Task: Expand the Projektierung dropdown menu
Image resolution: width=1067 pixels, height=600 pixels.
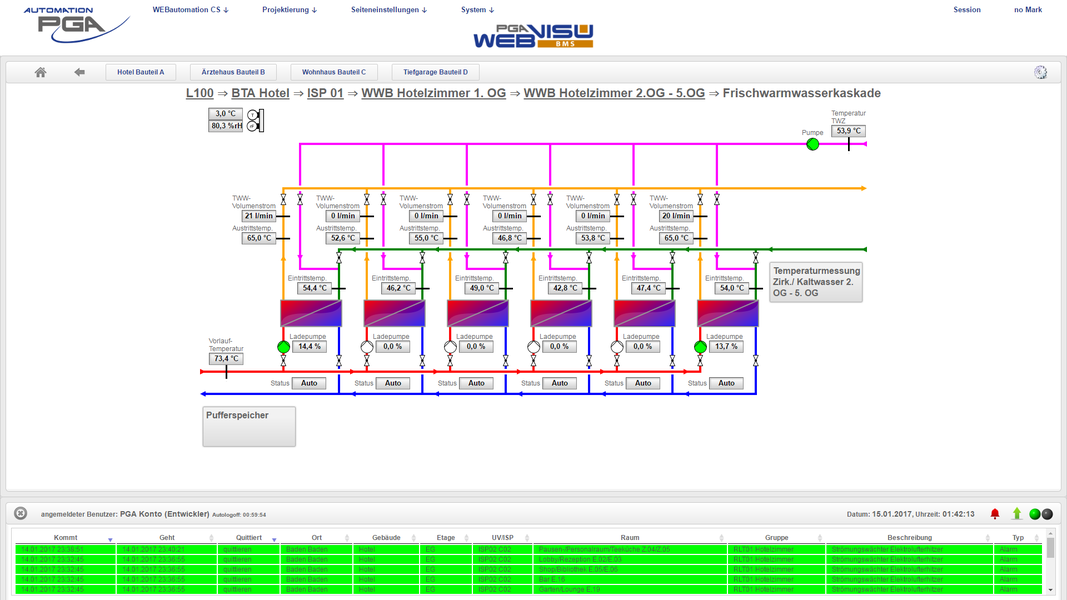Action: 289,10
